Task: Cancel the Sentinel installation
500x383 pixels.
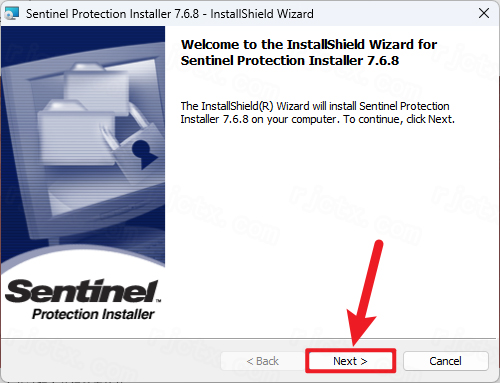Action: (445, 361)
